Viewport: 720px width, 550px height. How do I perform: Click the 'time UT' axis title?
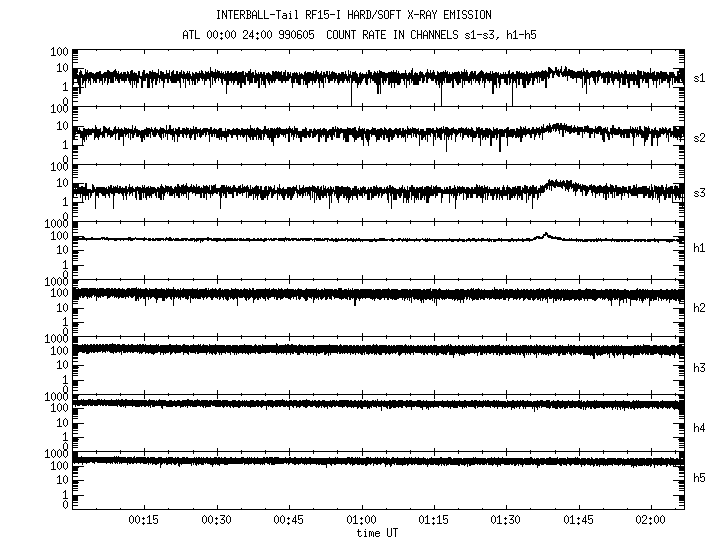click(x=377, y=533)
